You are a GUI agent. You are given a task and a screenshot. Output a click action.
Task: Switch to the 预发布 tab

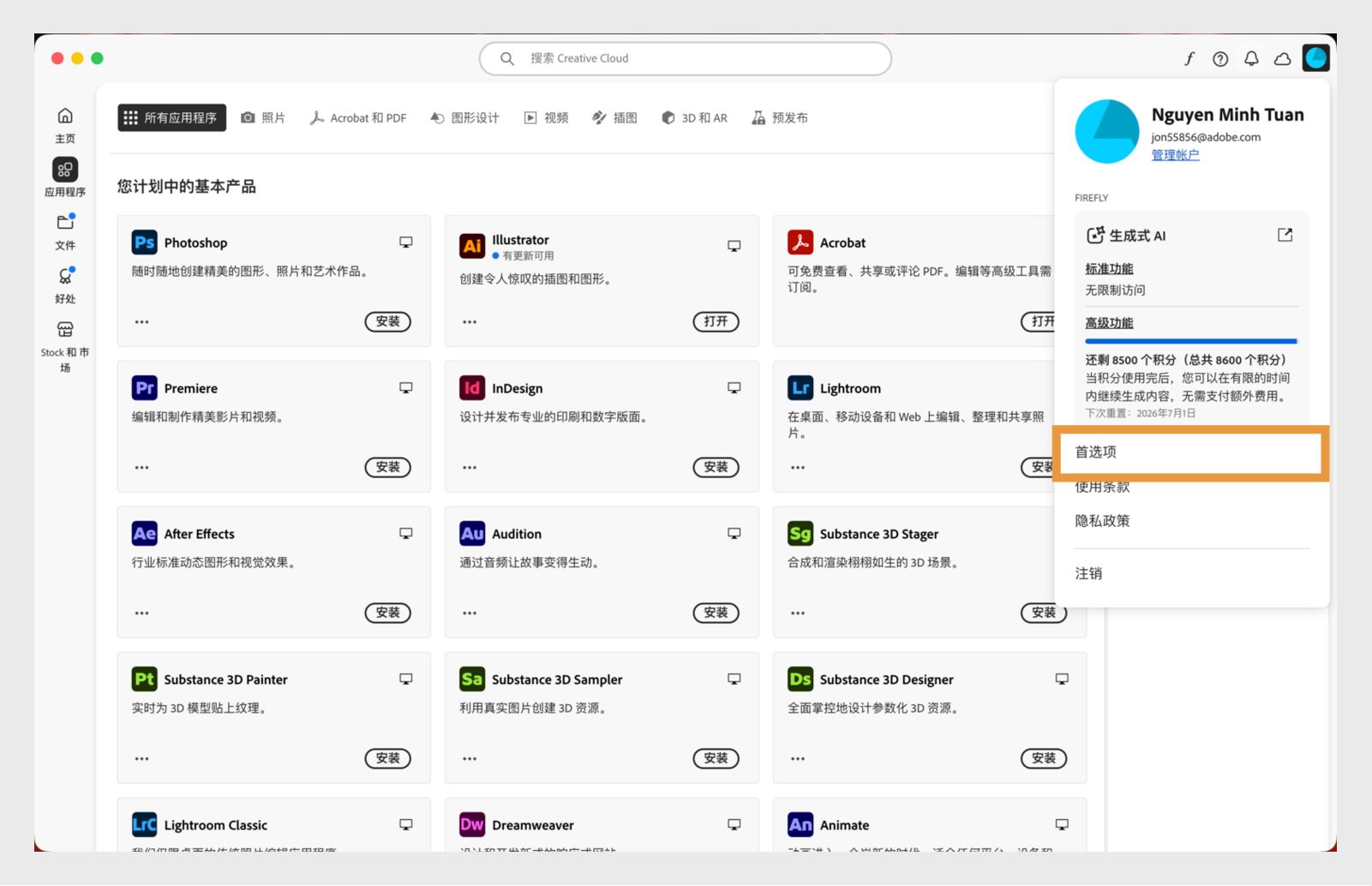point(780,117)
